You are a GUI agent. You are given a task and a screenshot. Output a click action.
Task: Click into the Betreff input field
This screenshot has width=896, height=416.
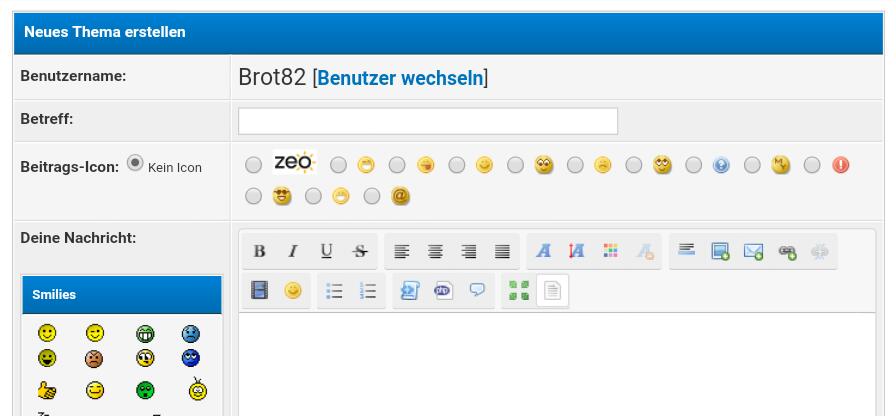[427, 121]
